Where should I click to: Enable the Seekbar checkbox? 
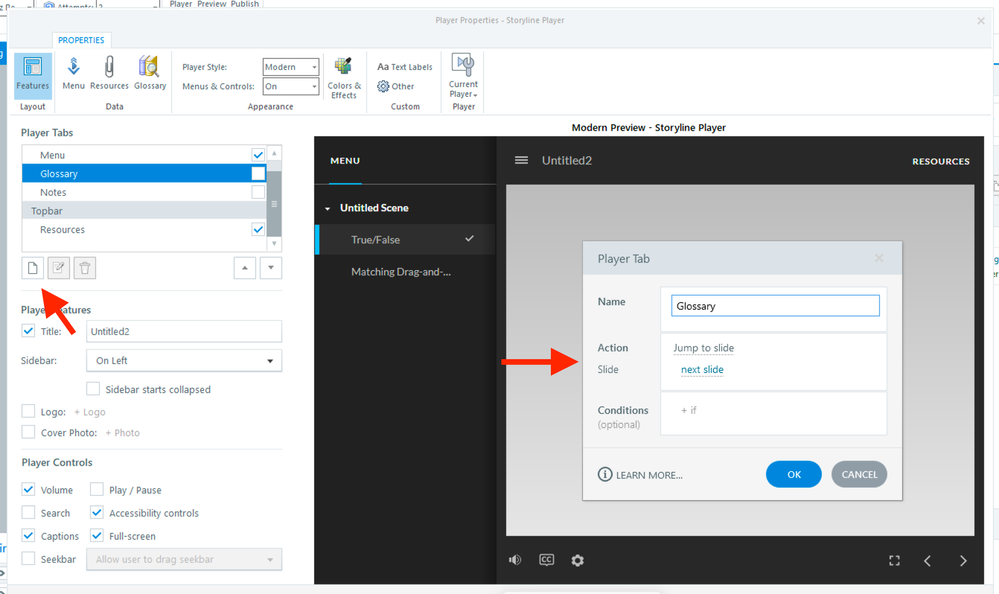tap(28, 559)
